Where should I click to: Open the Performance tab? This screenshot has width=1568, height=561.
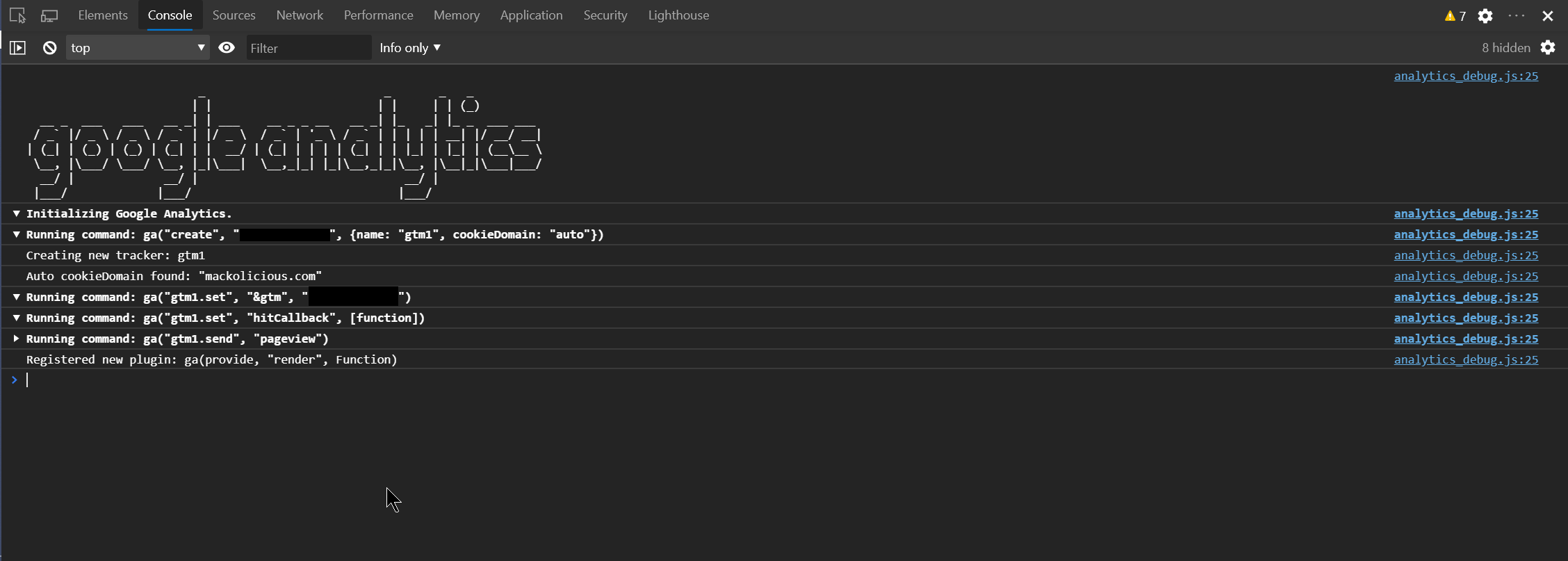379,15
